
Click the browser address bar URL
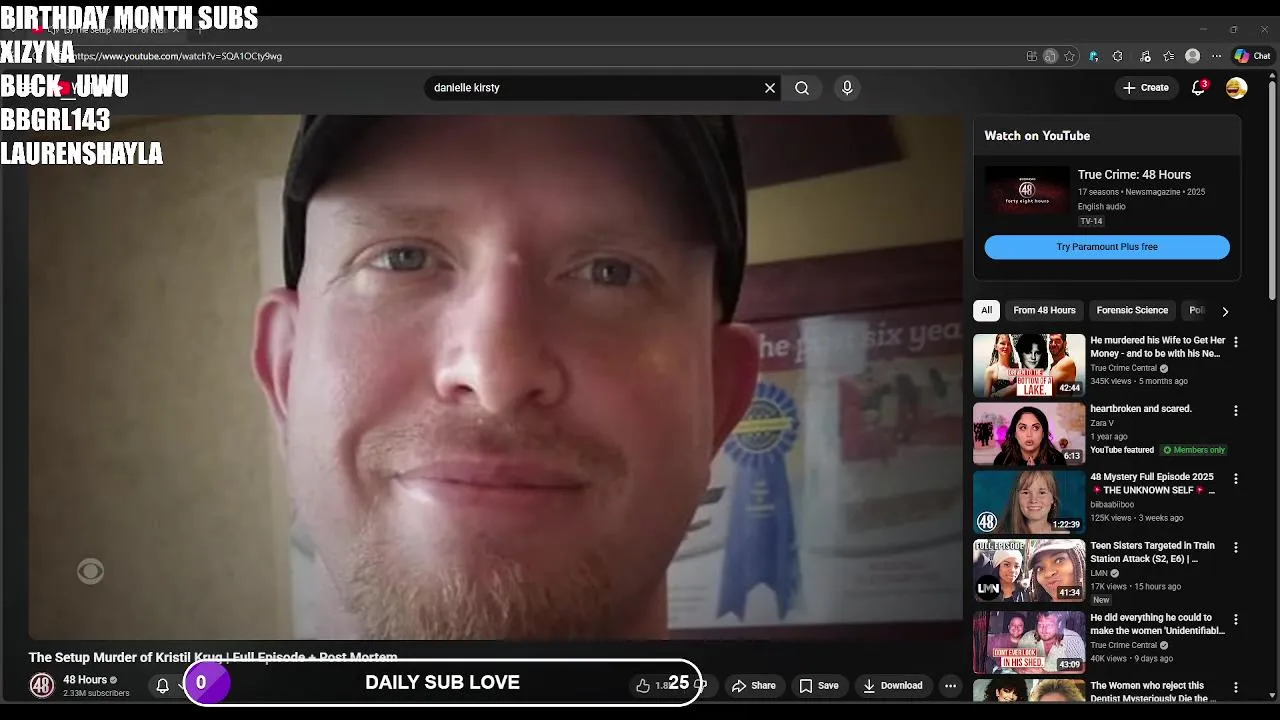click(177, 56)
